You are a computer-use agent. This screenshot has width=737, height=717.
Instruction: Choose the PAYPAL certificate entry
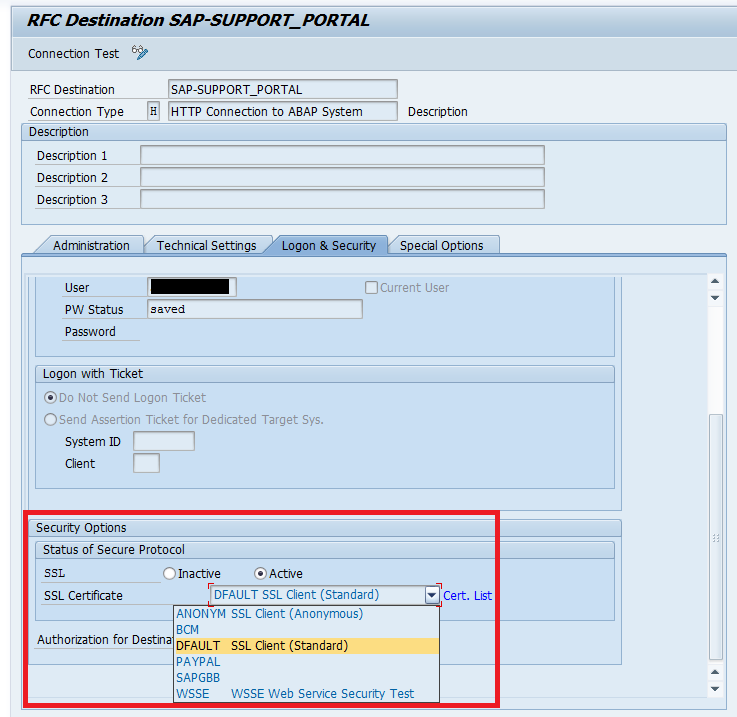point(306,662)
